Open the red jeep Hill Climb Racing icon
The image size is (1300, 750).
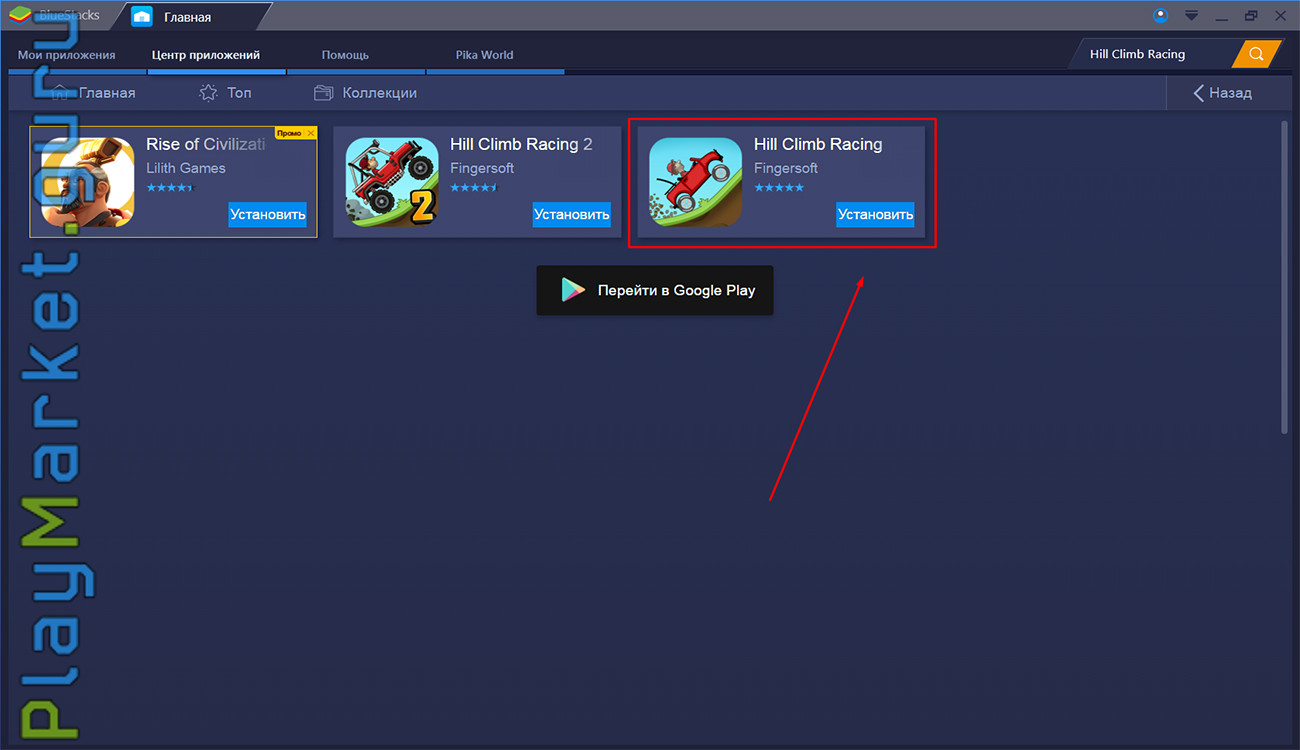696,181
